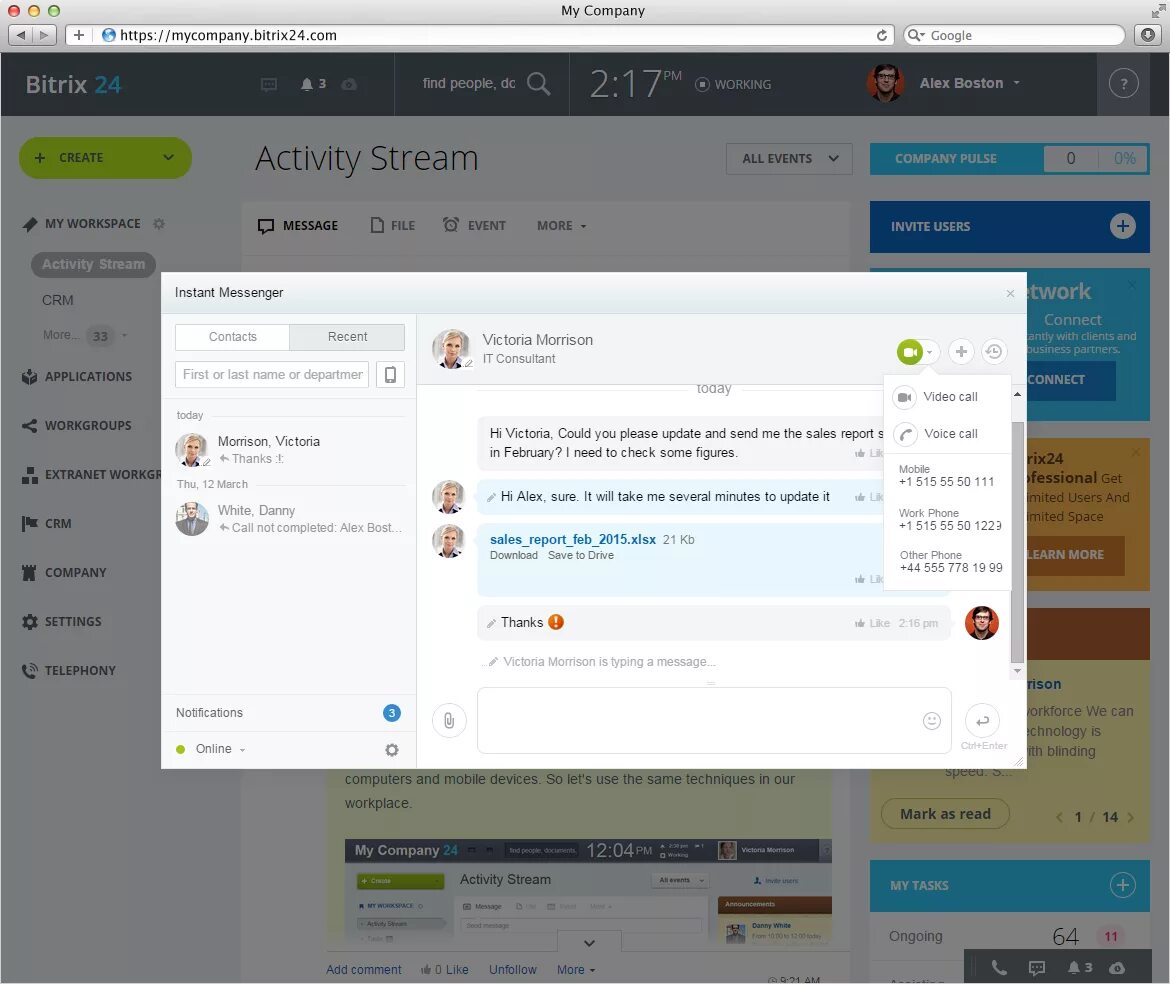
Task: Open message history with the clock icon
Action: (x=994, y=351)
